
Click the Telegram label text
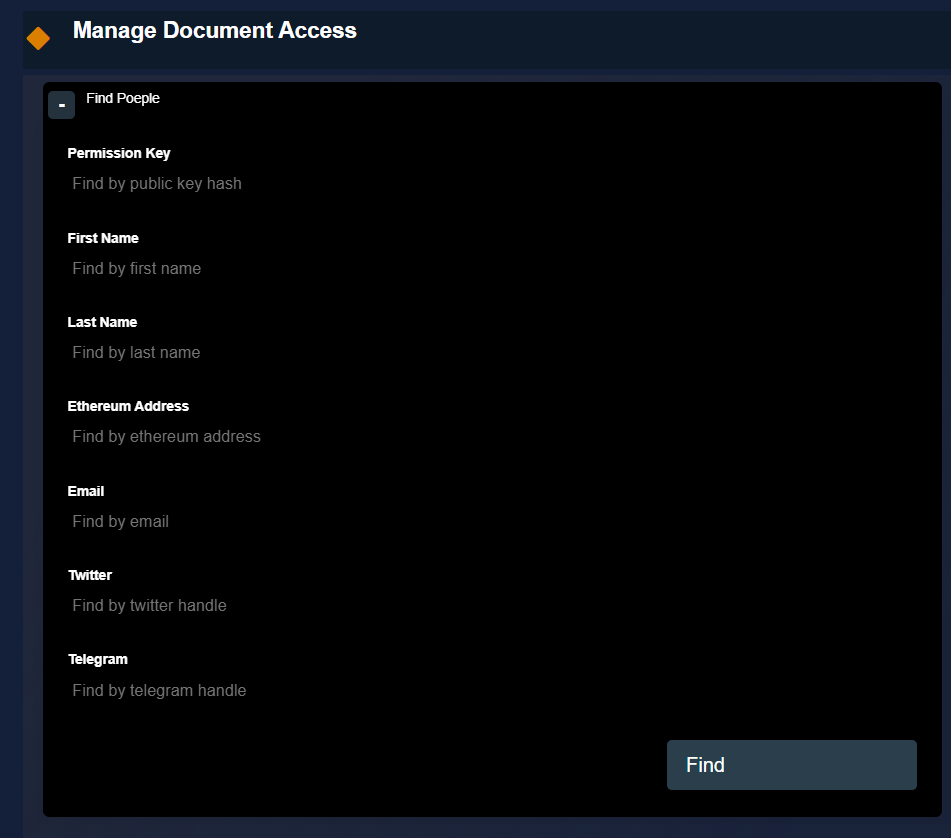[x=98, y=659]
